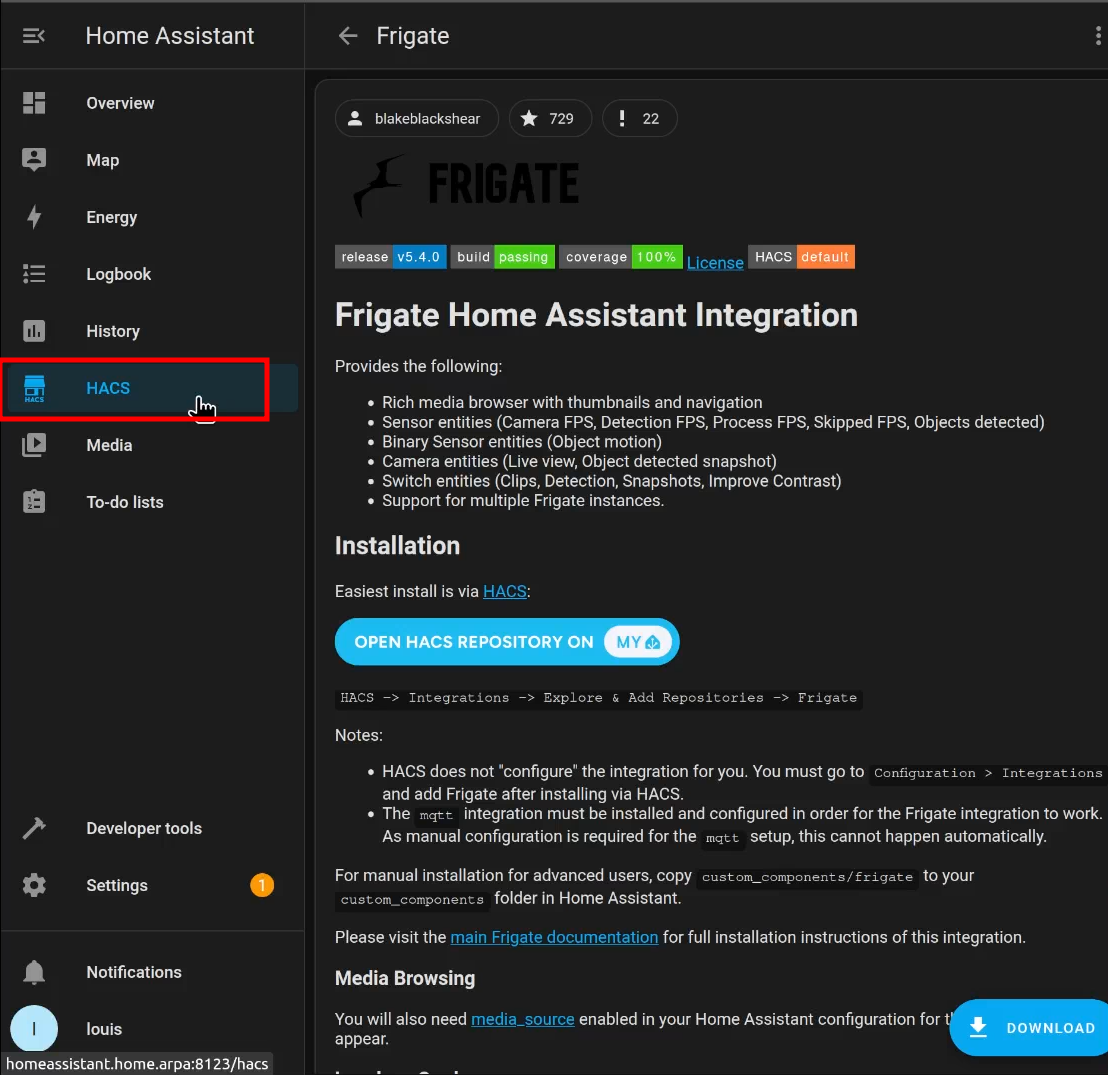Open the media_source link

point(523,1019)
